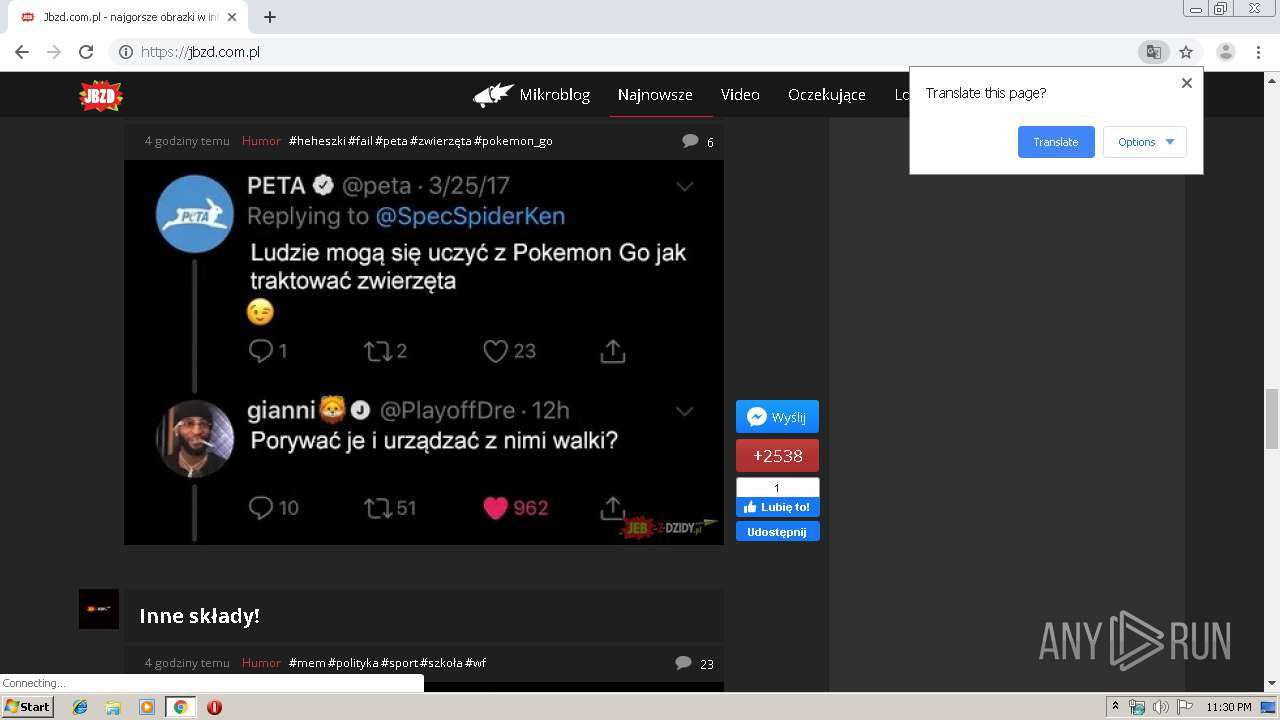Click the volume speaker tray icon
Screen dimensions: 1280x720
pyautogui.click(x=1160, y=707)
